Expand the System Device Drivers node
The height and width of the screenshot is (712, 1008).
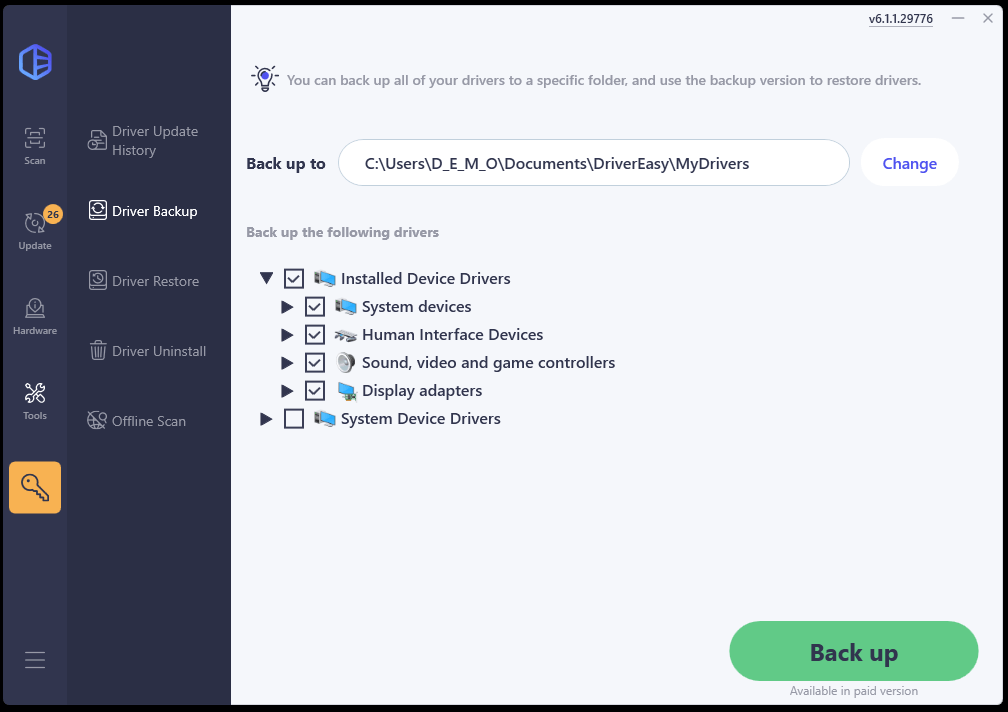(x=266, y=418)
